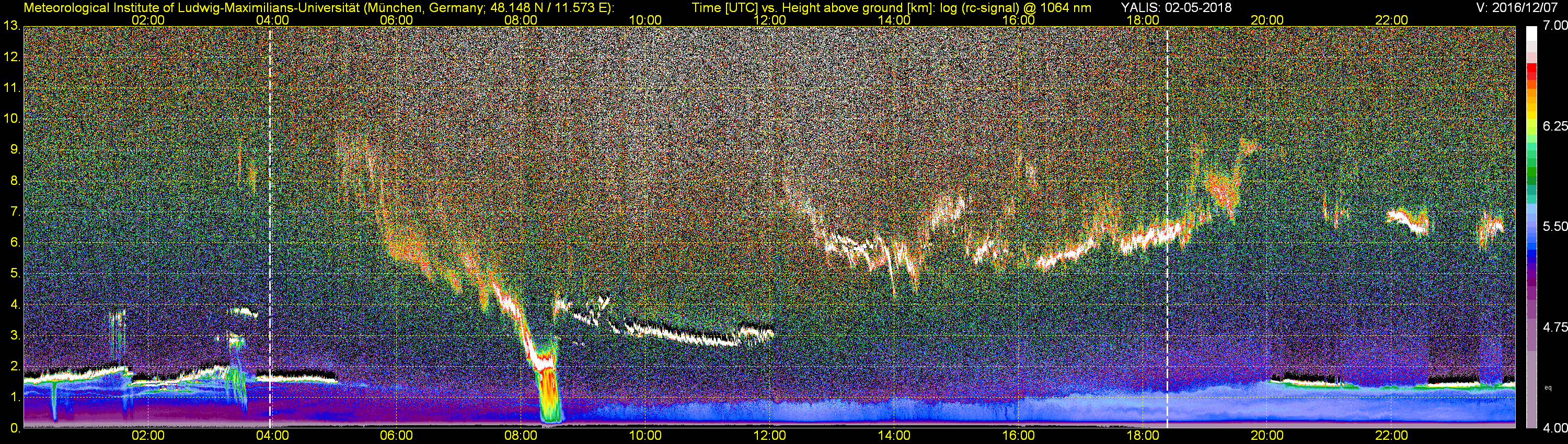
Task: Click the 4 km height axis label
Action: pyautogui.click(x=15, y=304)
